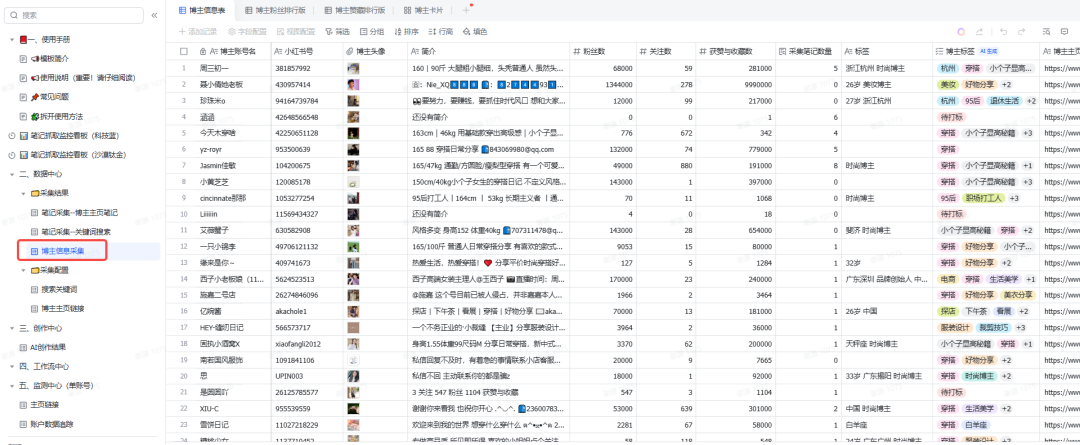Collapse the sidebar with the double-chevron icon

[x=154, y=14]
